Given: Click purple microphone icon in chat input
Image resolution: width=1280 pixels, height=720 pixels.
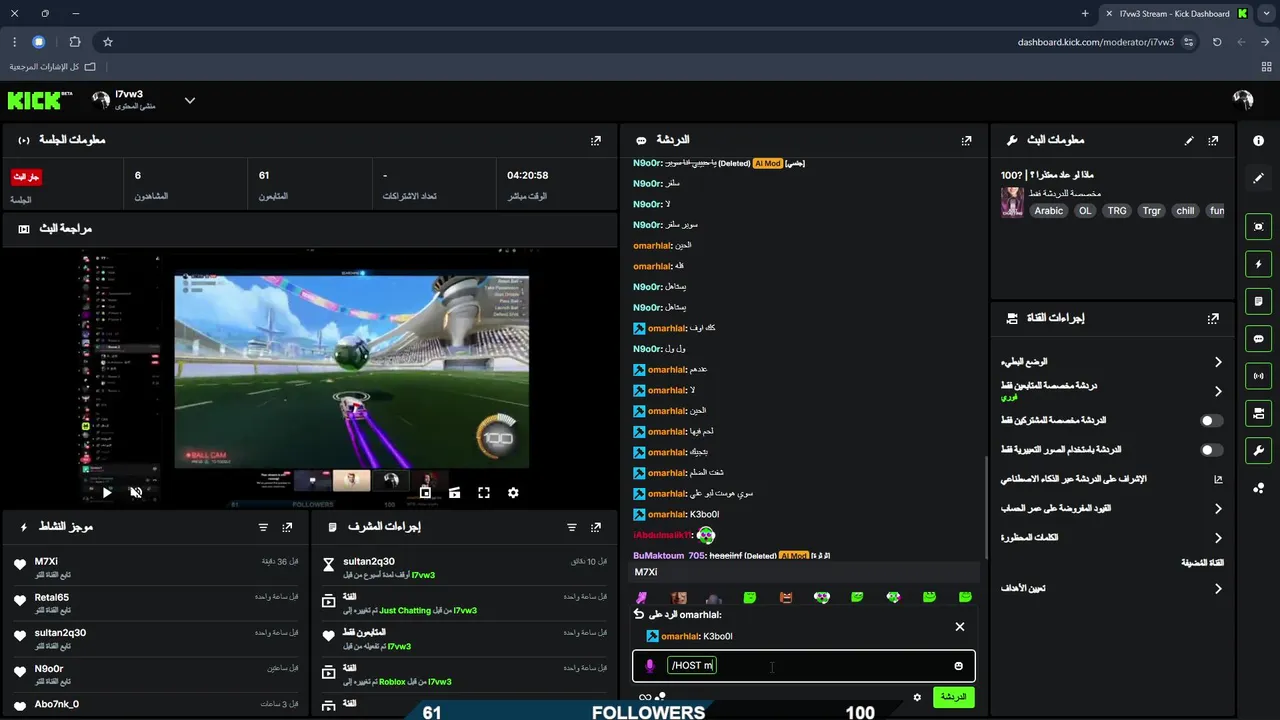Looking at the screenshot, I should (x=649, y=666).
